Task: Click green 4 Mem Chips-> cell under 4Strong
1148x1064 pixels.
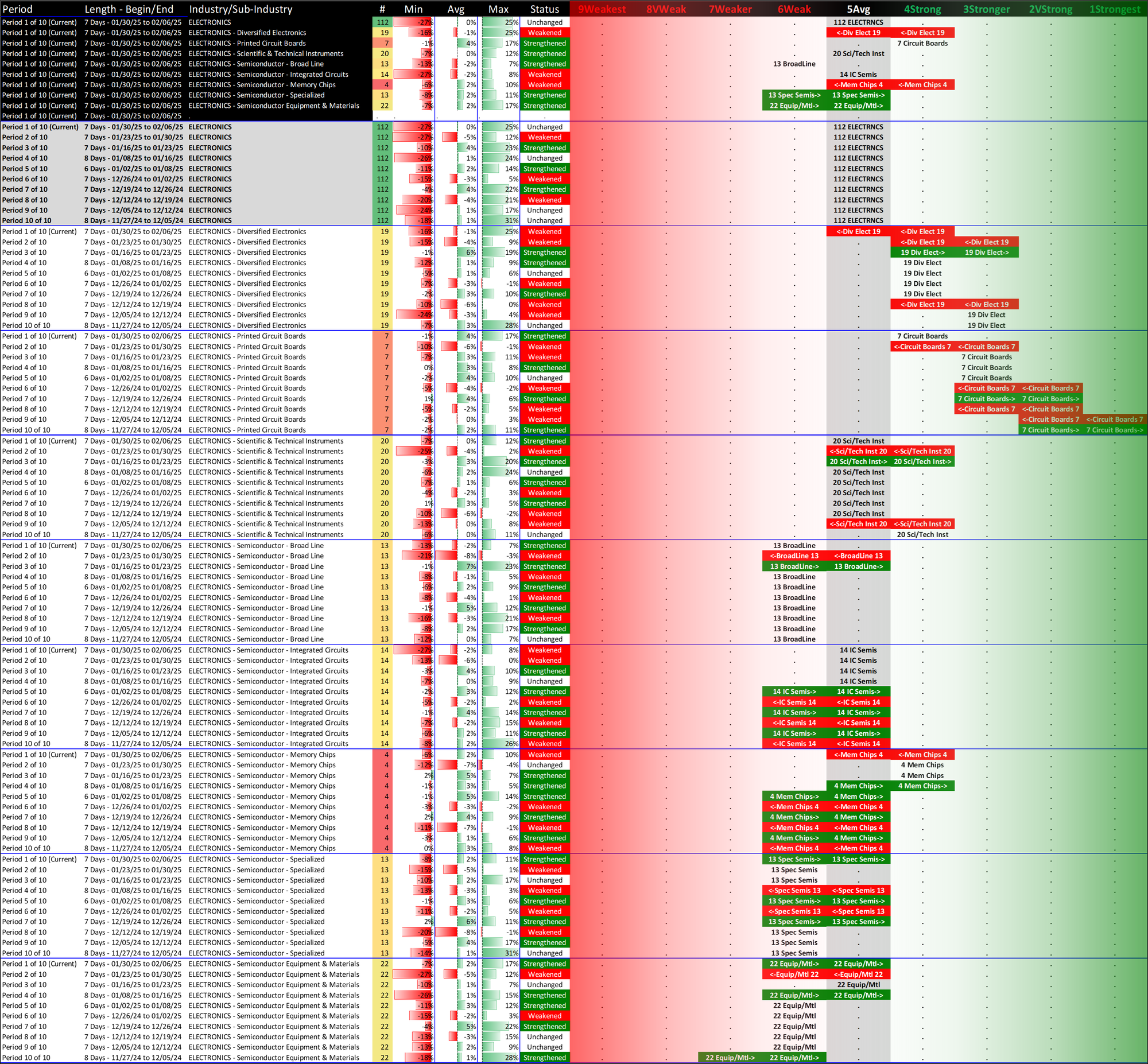Action: 922,786
